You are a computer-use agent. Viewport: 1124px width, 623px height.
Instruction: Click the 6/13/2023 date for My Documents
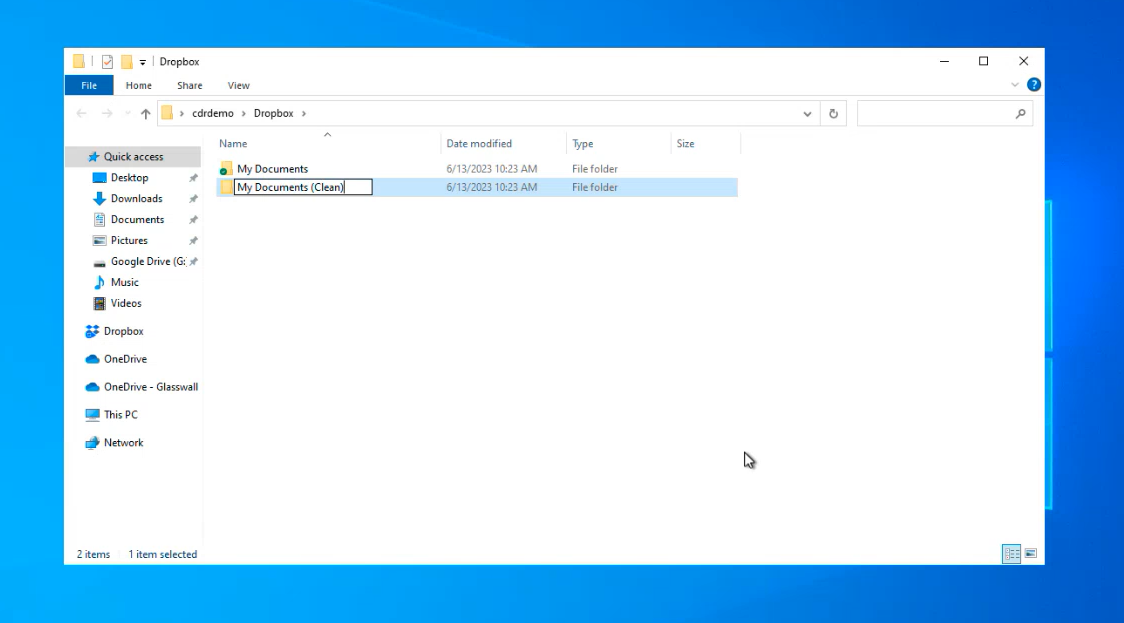[491, 168]
